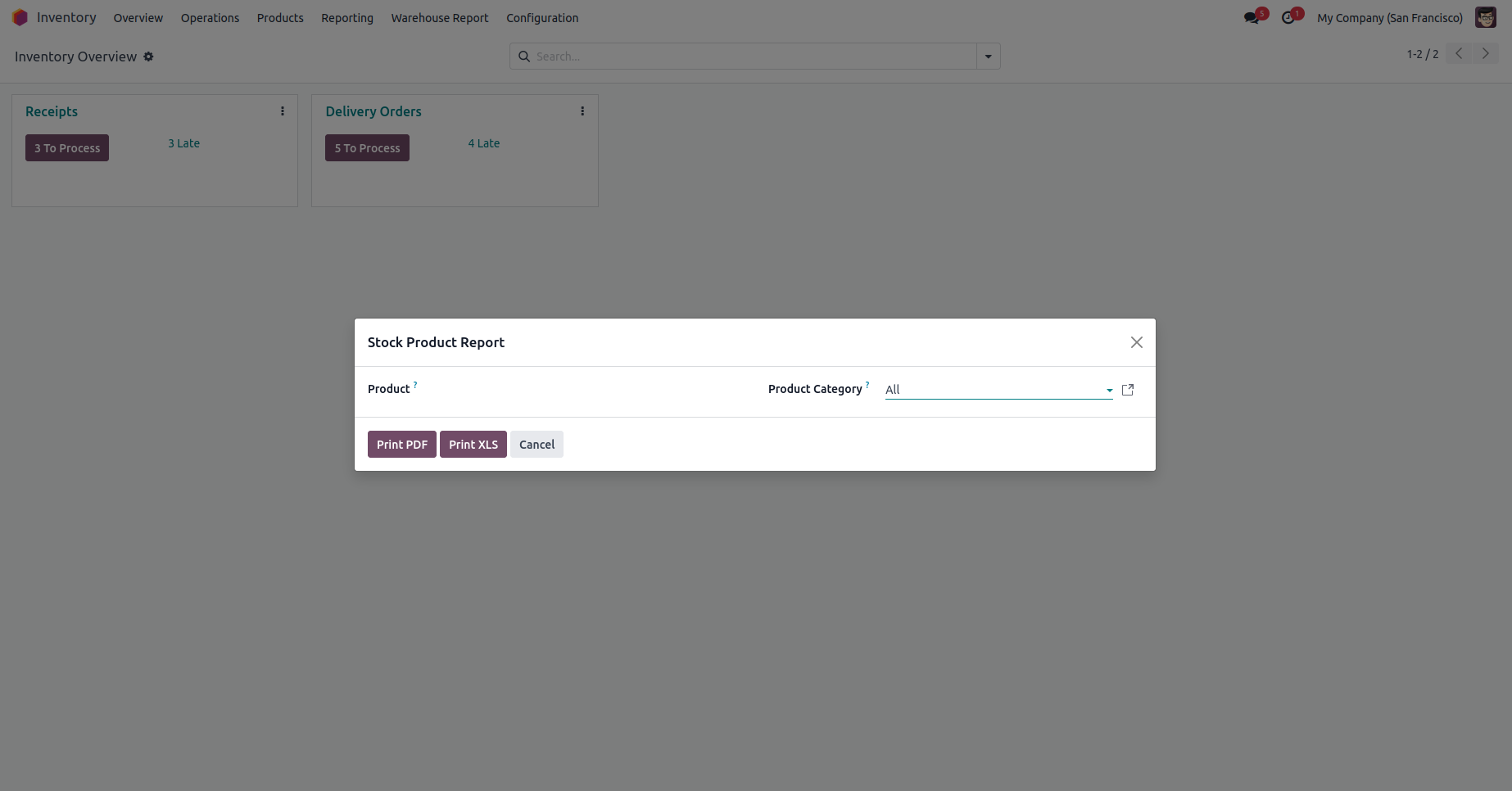1512x791 pixels.
Task: Go to the next page arrow
Action: (x=1486, y=54)
